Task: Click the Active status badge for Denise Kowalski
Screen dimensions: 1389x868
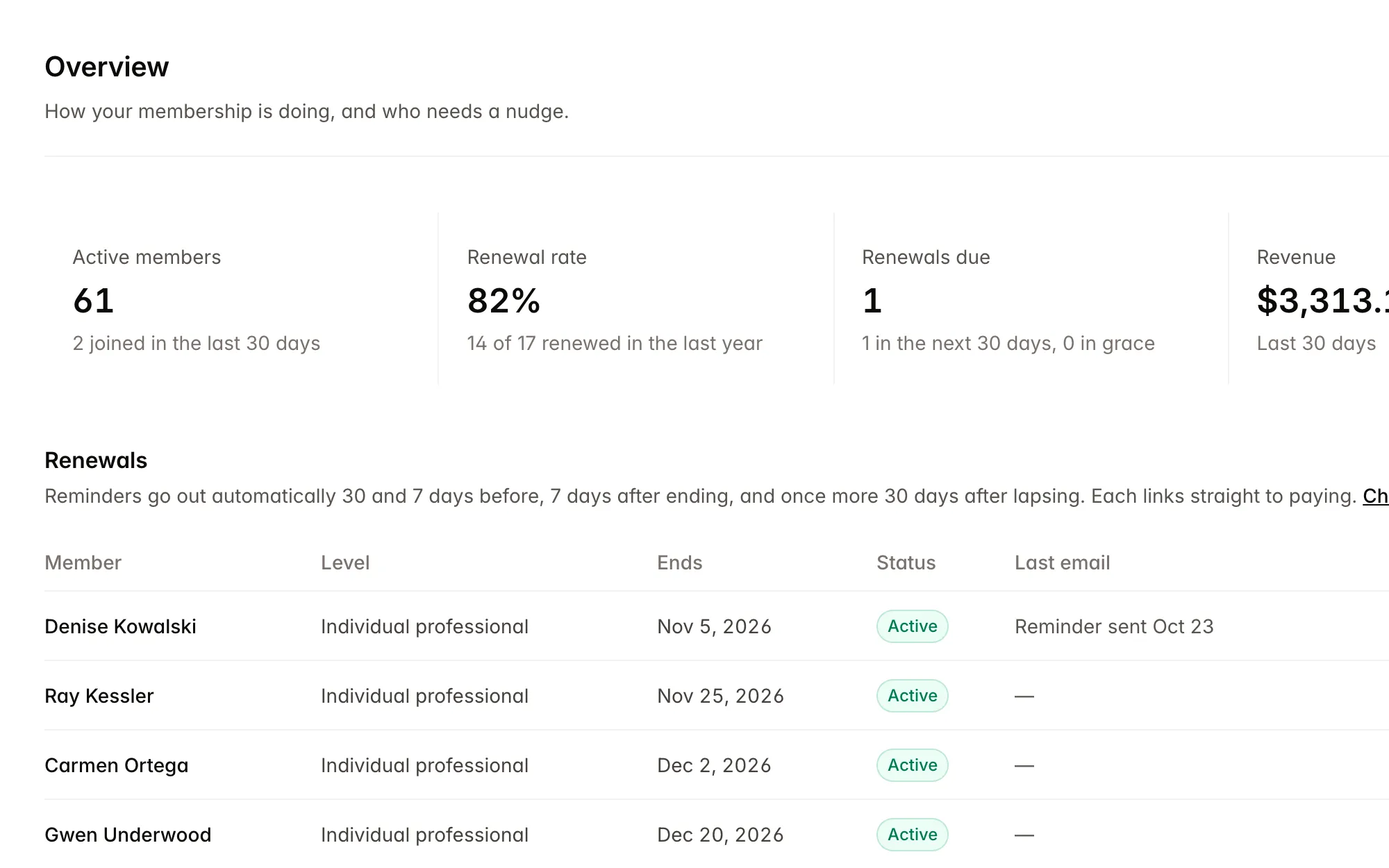Action: click(912, 626)
